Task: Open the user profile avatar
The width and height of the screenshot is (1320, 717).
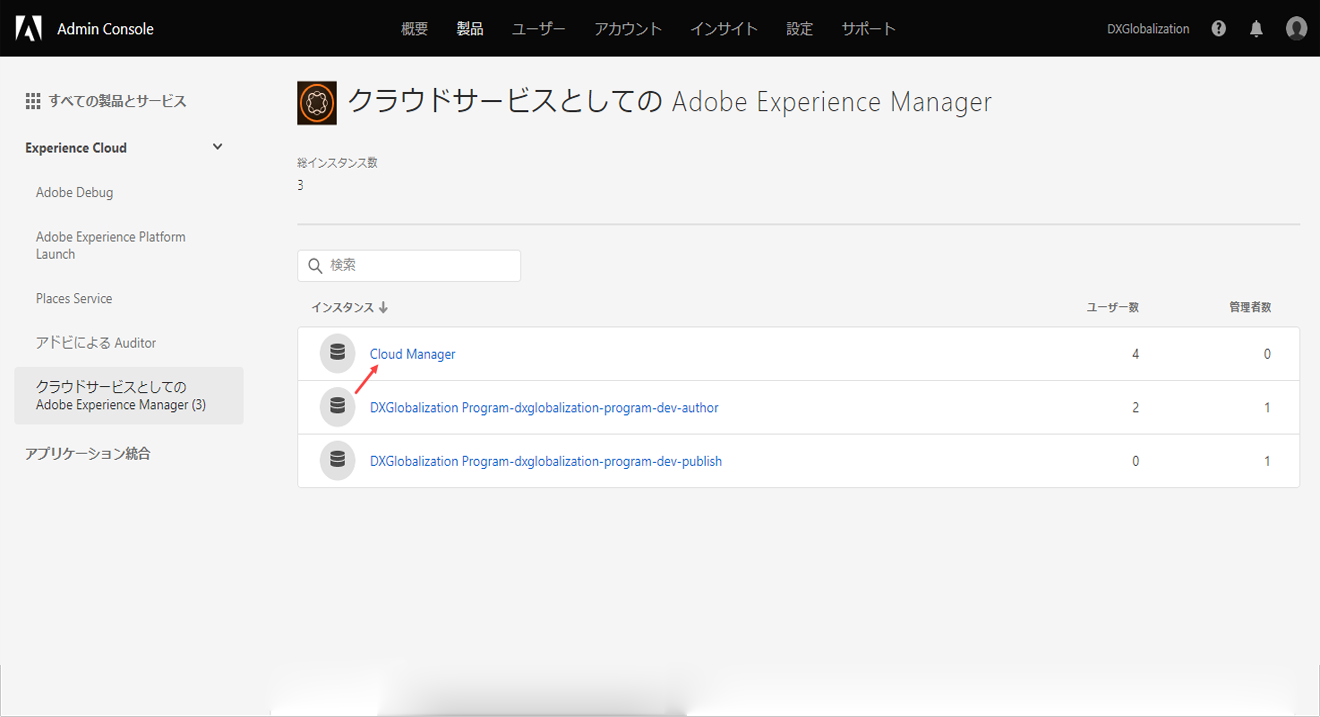Action: [x=1297, y=29]
